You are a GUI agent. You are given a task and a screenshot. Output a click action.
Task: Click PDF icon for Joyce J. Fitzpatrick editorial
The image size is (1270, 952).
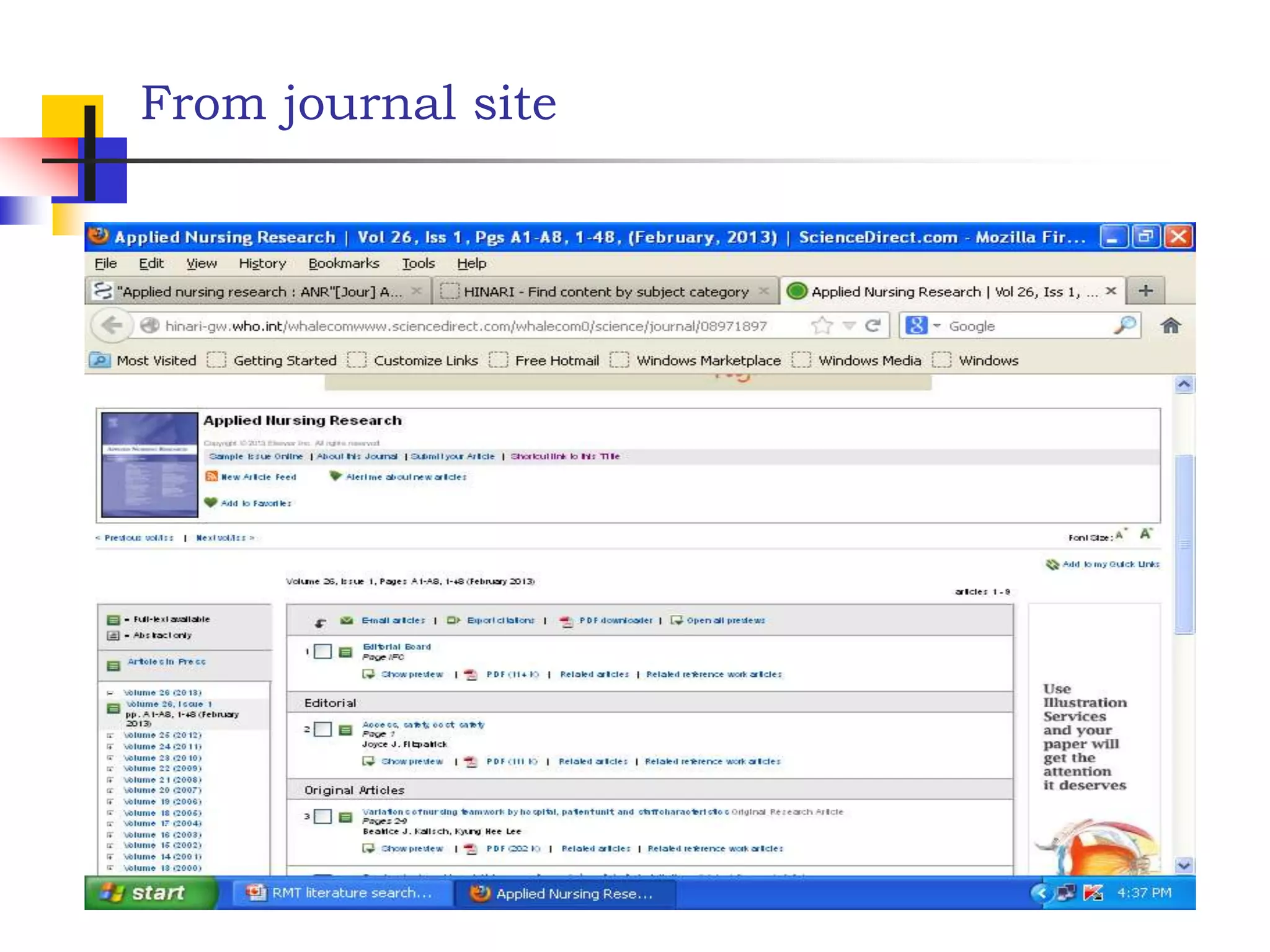coord(471,762)
